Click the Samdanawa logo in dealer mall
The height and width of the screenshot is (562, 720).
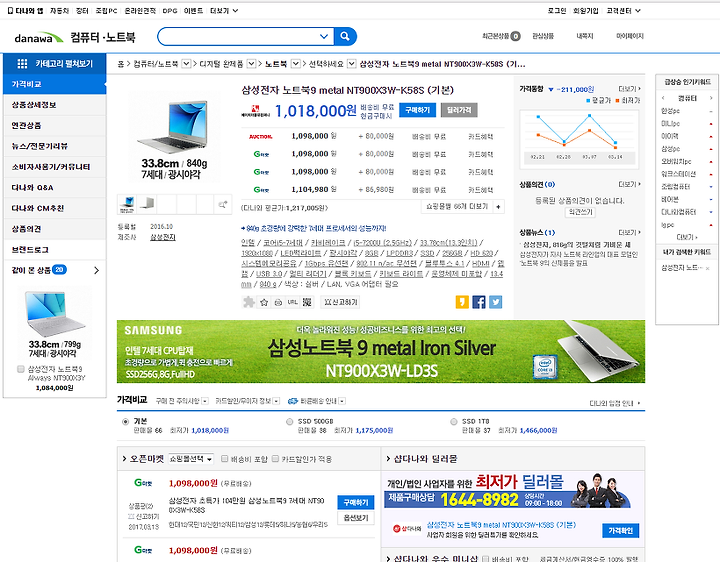point(406,528)
